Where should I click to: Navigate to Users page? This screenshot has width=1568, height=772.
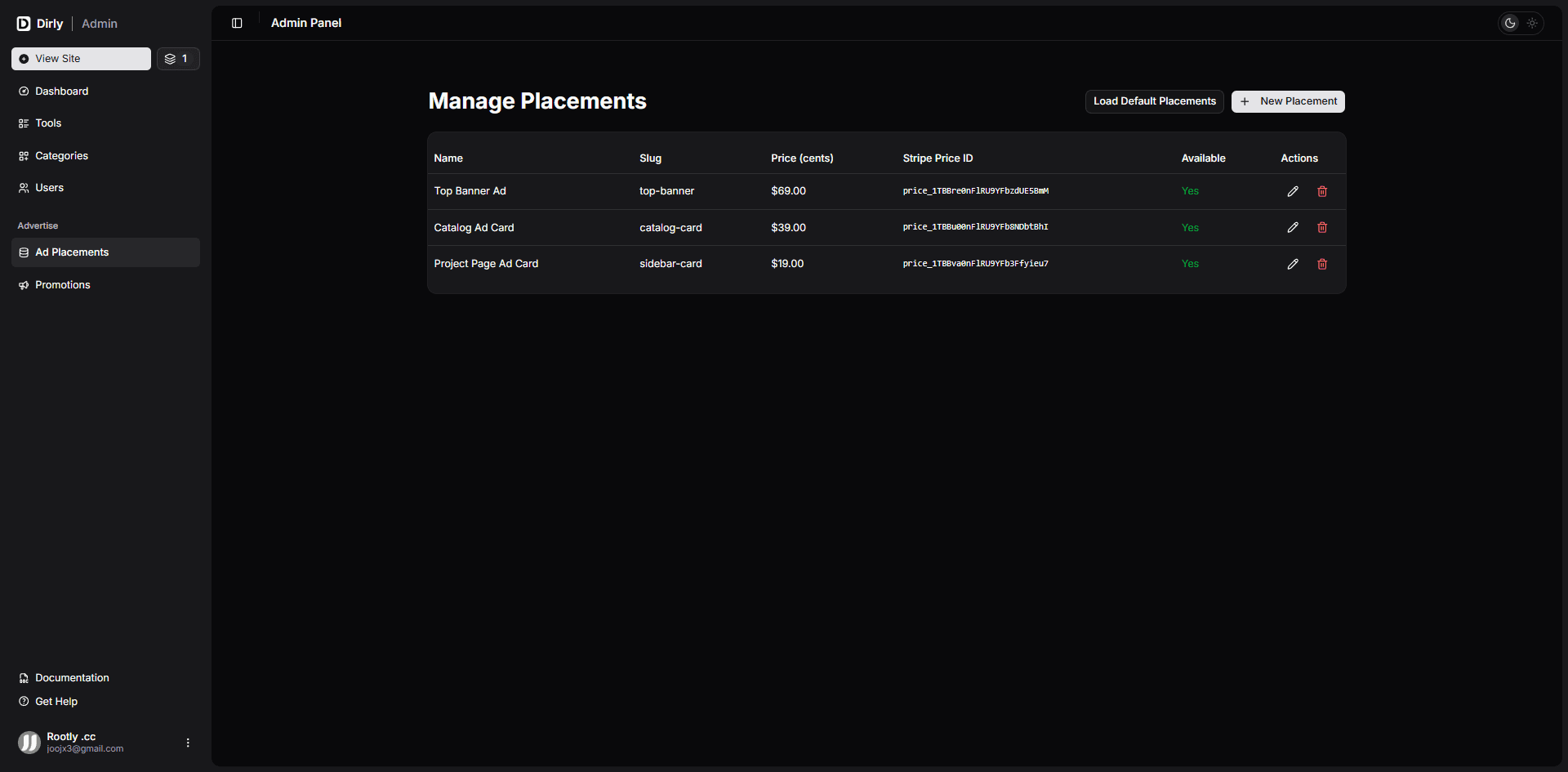pyautogui.click(x=49, y=188)
